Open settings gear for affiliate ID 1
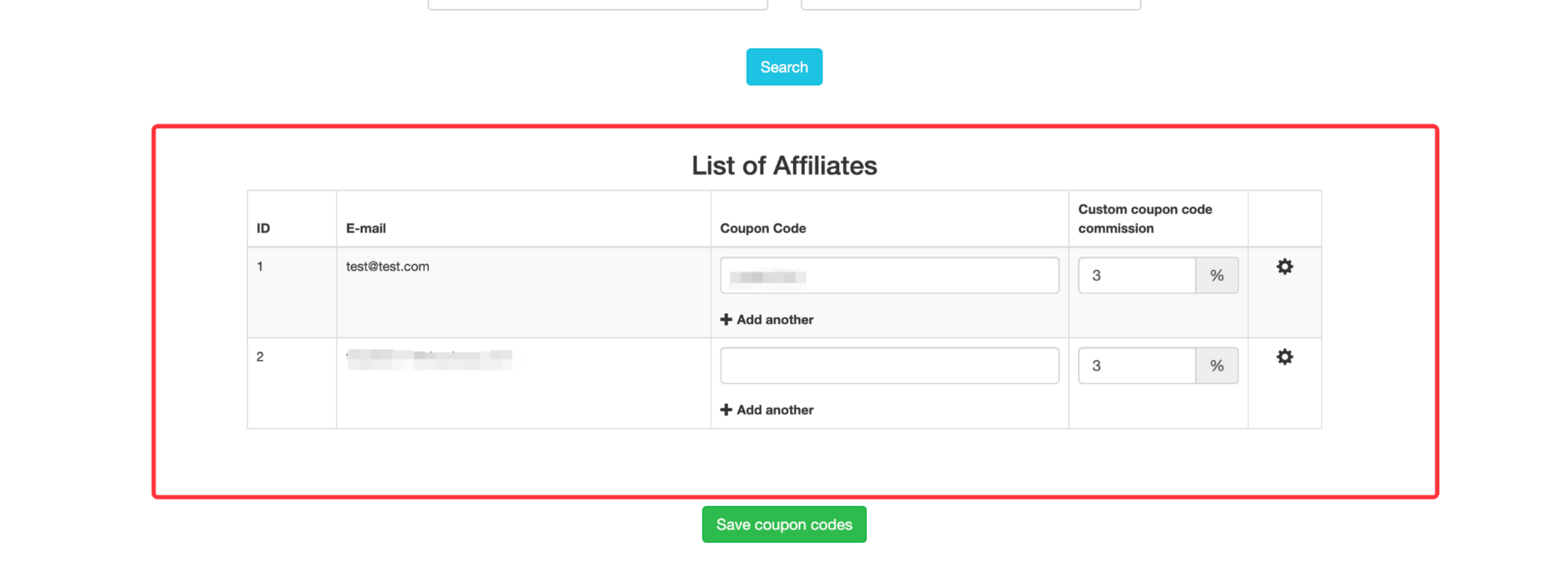This screenshot has width=1568, height=571. (1284, 266)
